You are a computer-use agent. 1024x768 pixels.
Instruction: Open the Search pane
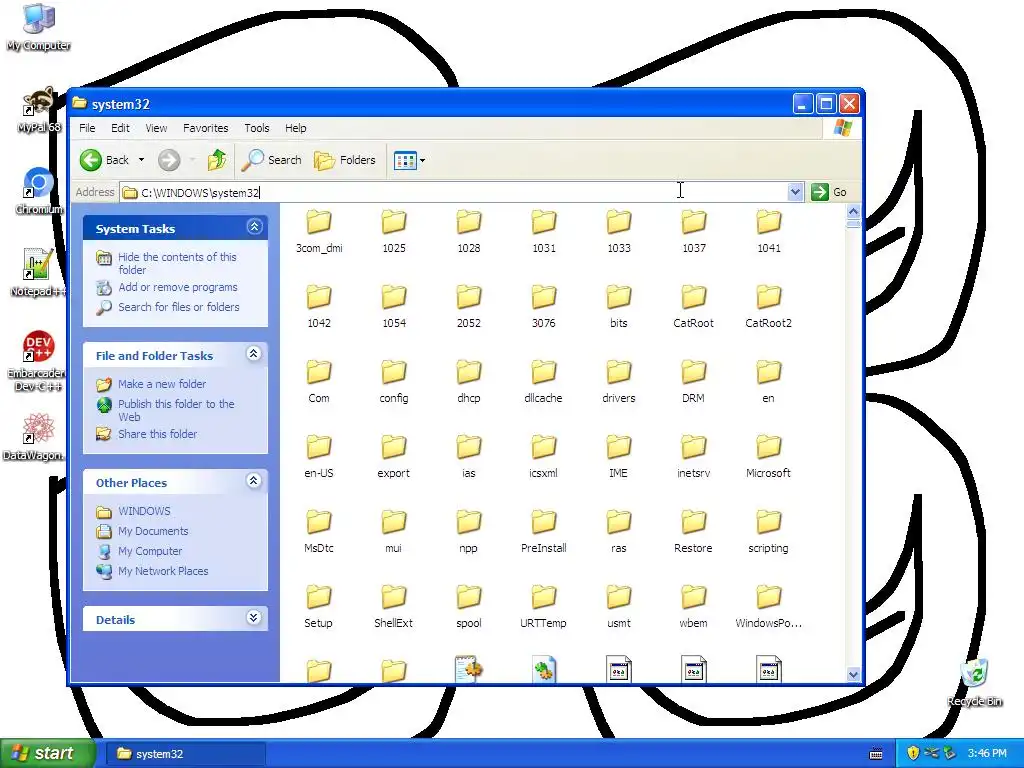271,160
